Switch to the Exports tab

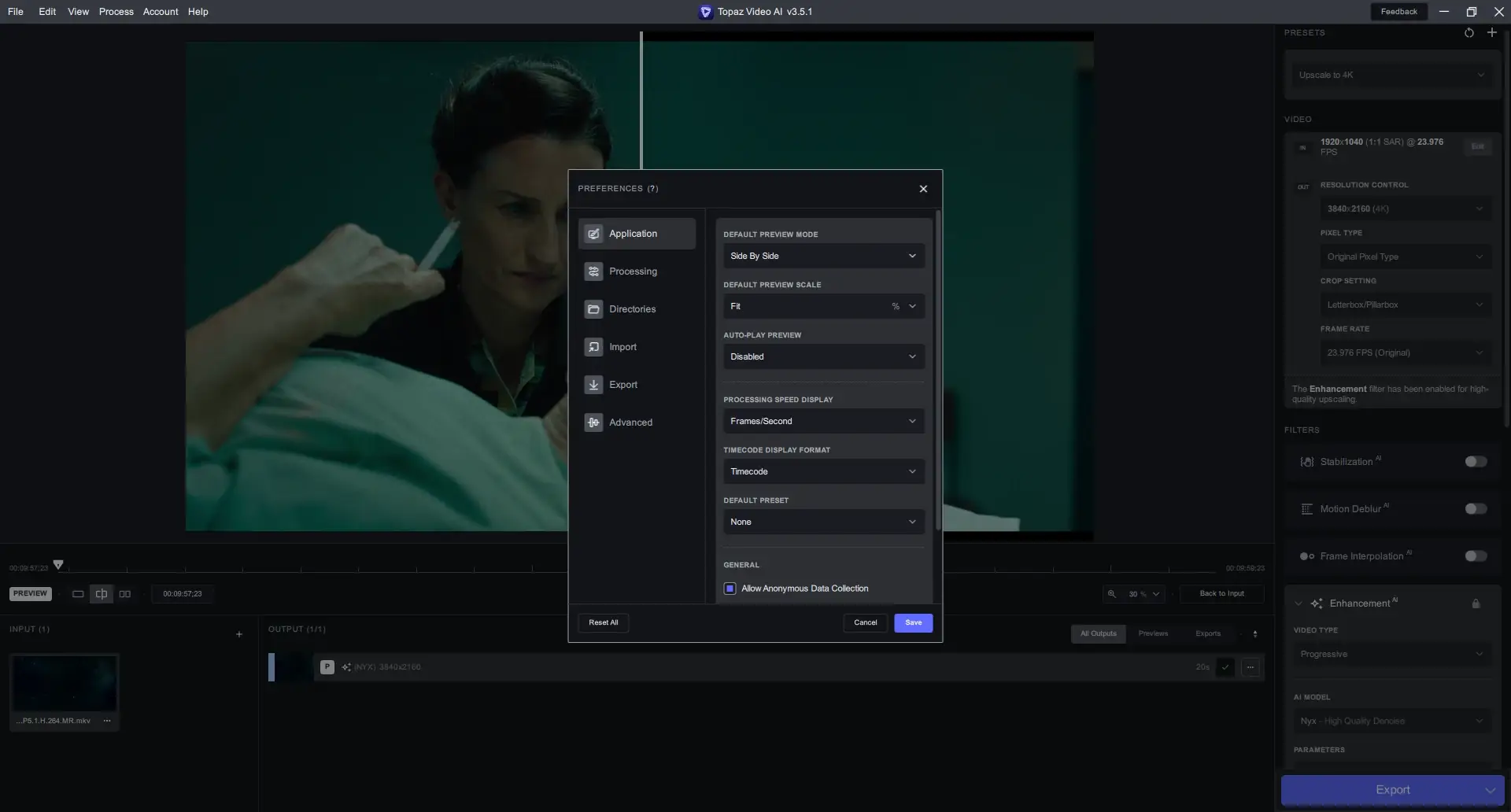(x=1208, y=634)
